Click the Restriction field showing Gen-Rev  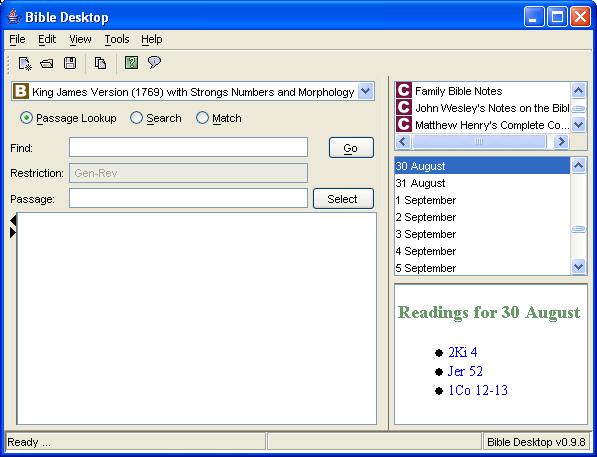point(188,173)
